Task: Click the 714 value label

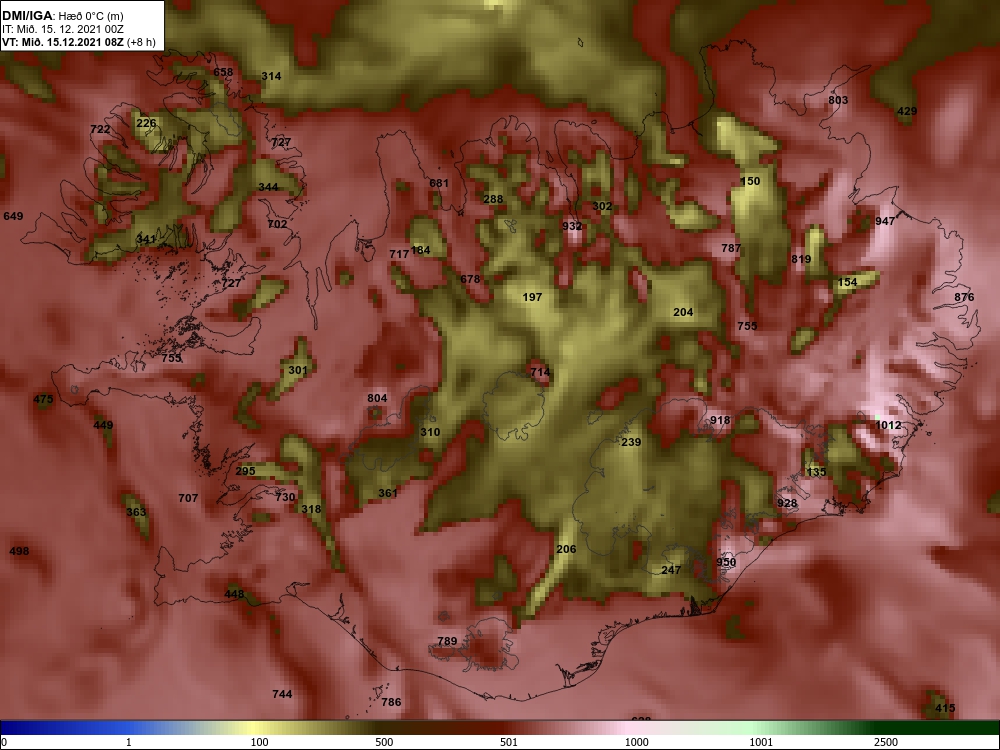Action: [540, 372]
